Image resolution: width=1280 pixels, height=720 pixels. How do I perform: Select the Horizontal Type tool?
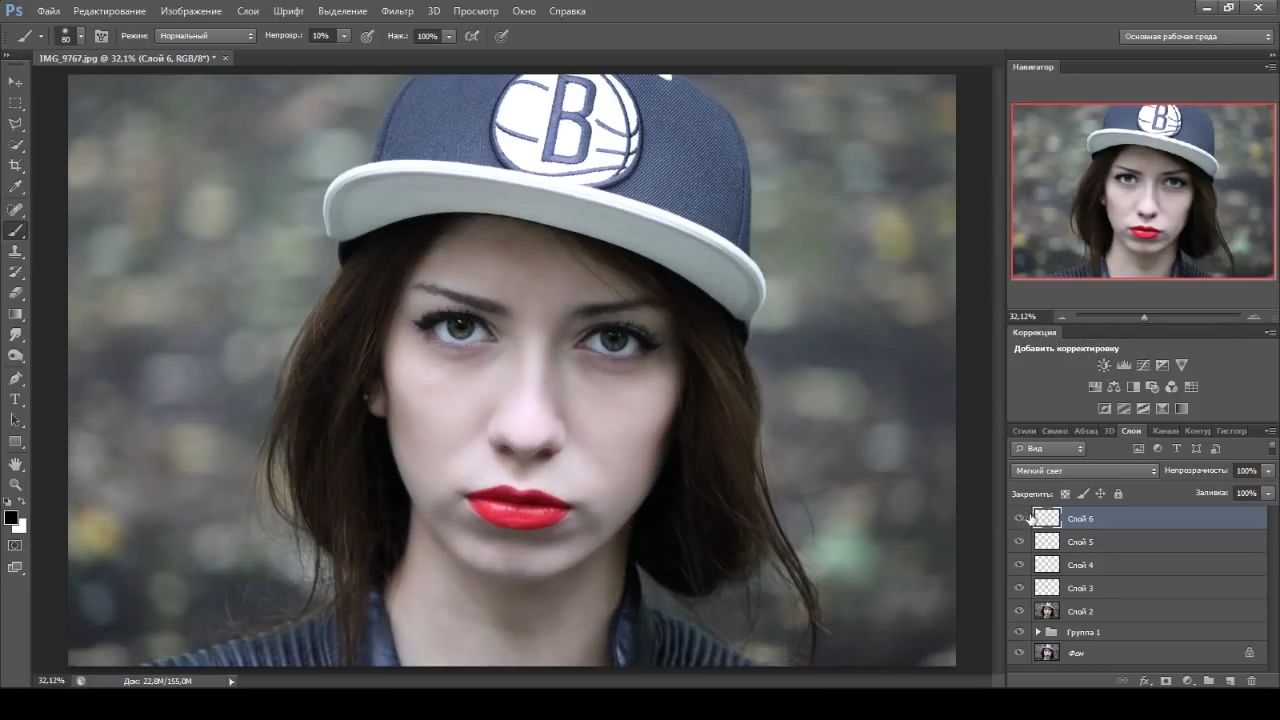point(16,400)
